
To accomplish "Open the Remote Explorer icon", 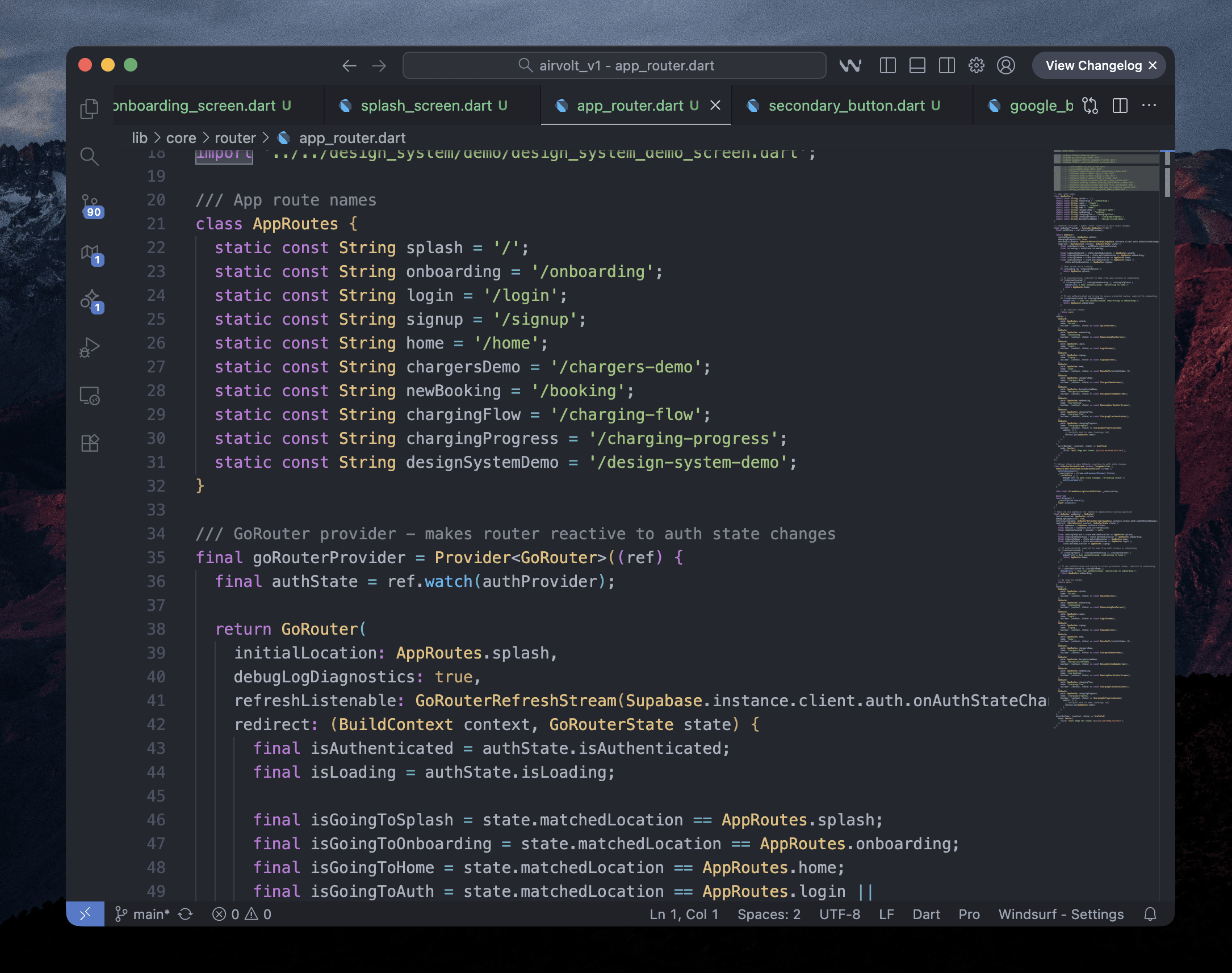I will (90, 395).
